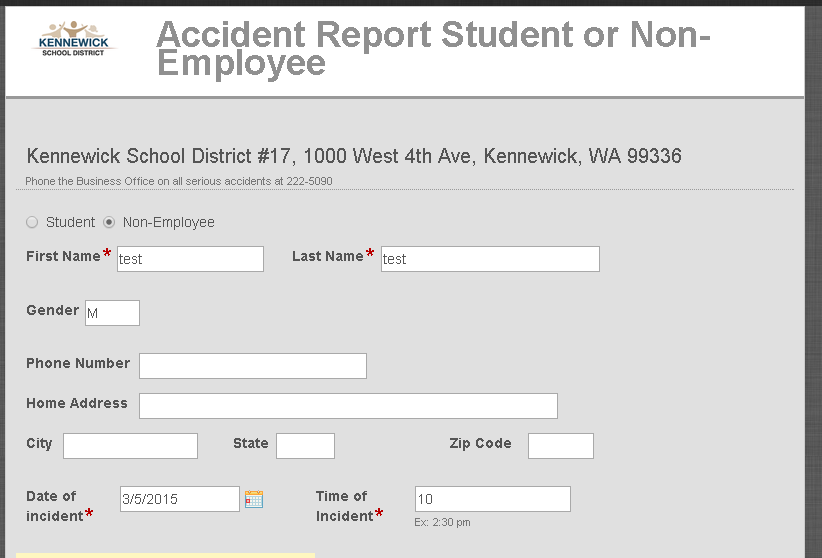Click the Accident Report page title

tap(433, 48)
